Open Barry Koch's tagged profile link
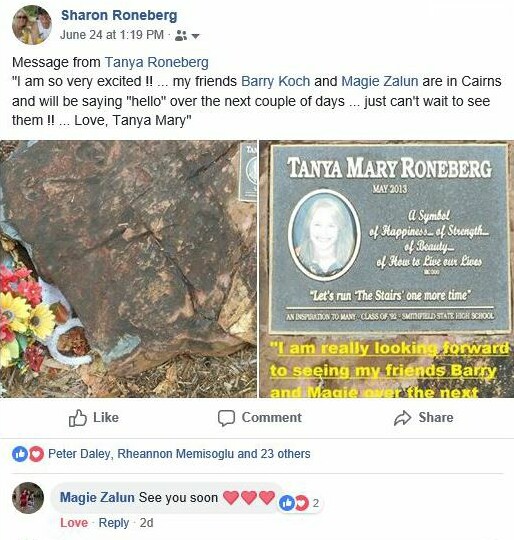This screenshot has width=514, height=540. point(275,81)
